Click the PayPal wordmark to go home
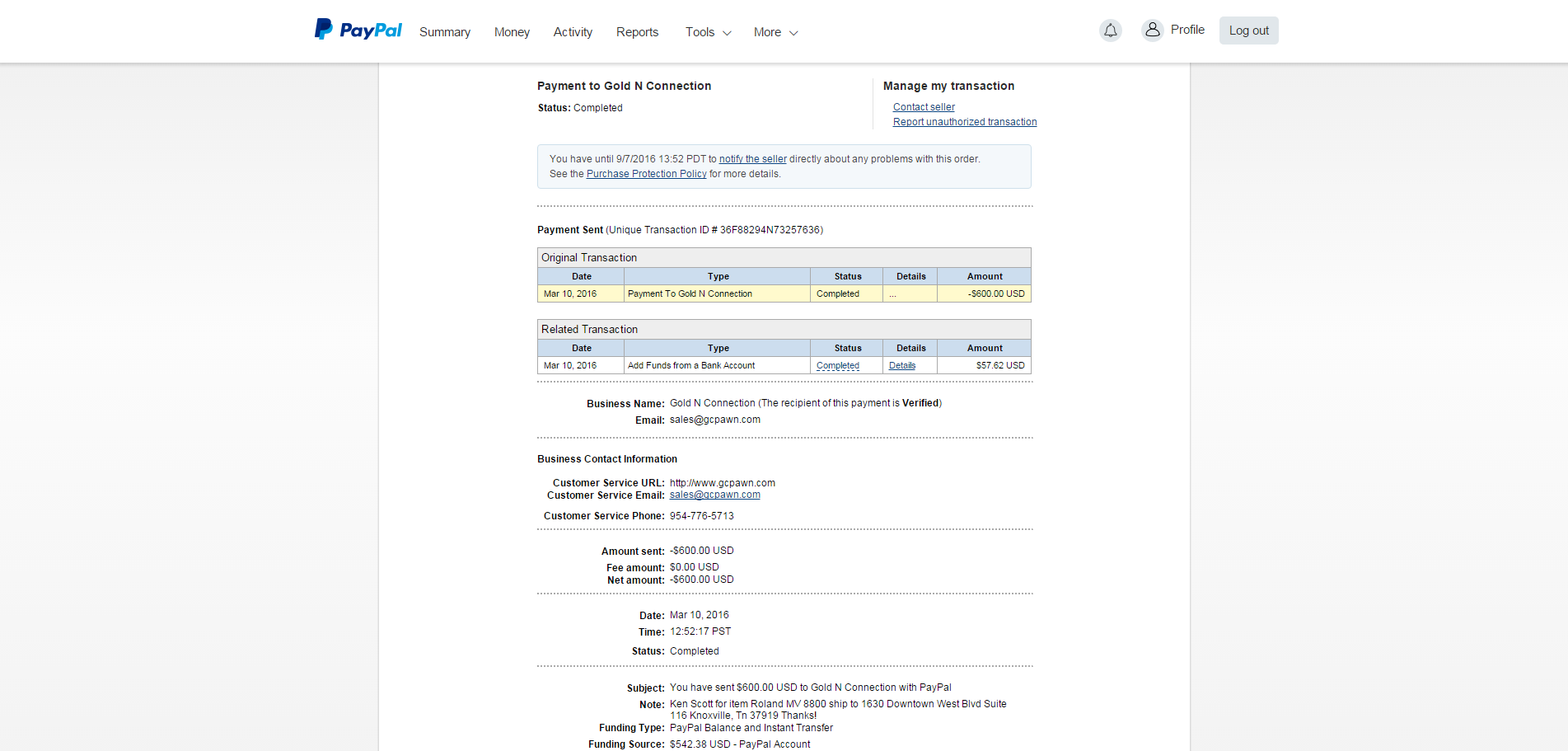Image resolution: width=1568 pixels, height=751 pixels. click(371, 31)
